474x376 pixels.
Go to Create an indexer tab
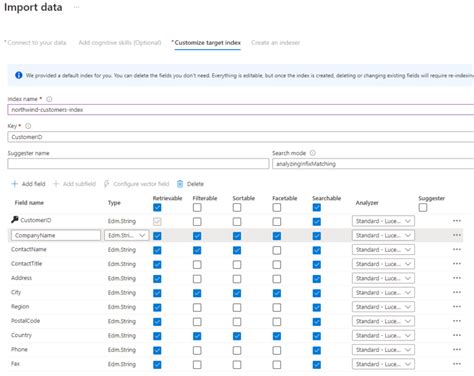coord(276,43)
